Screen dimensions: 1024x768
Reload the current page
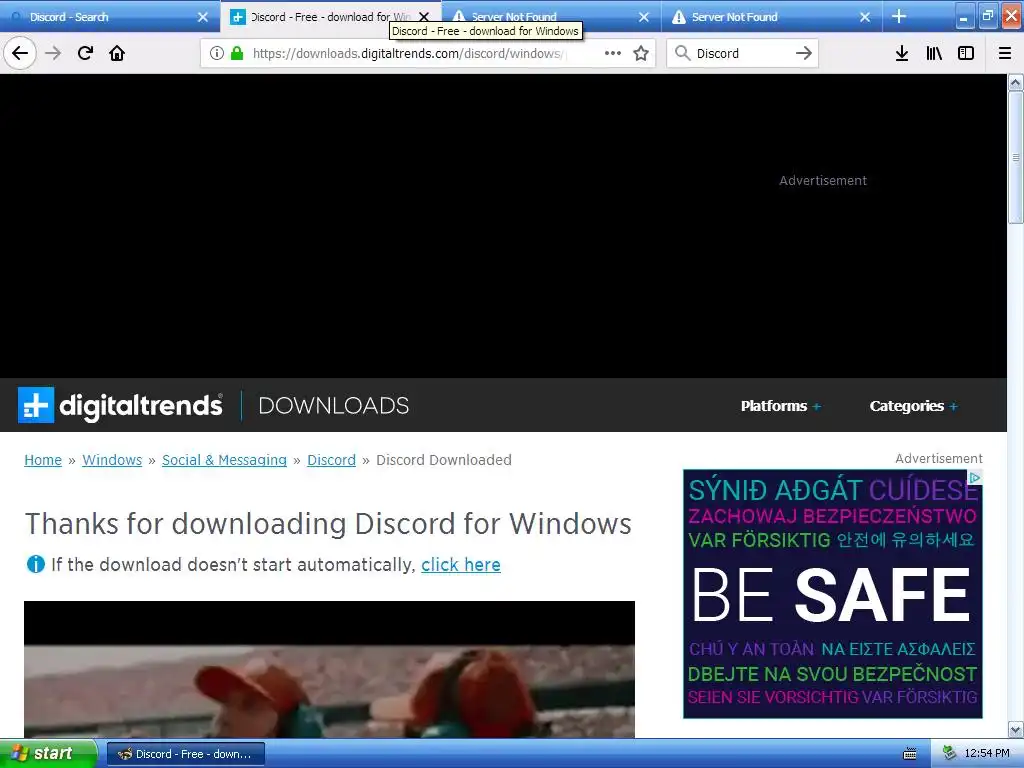[85, 53]
